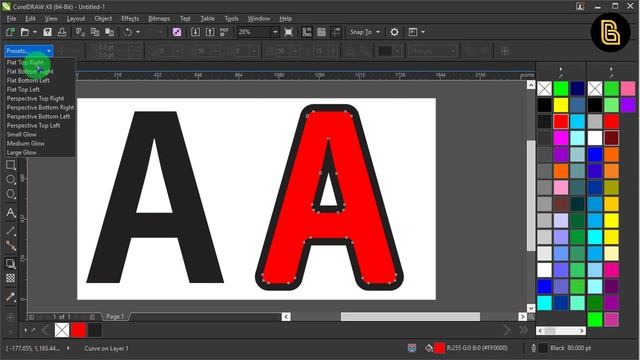Toggle Show Rulers button
This screenshot has height=360, width=640.
click(x=307, y=32)
